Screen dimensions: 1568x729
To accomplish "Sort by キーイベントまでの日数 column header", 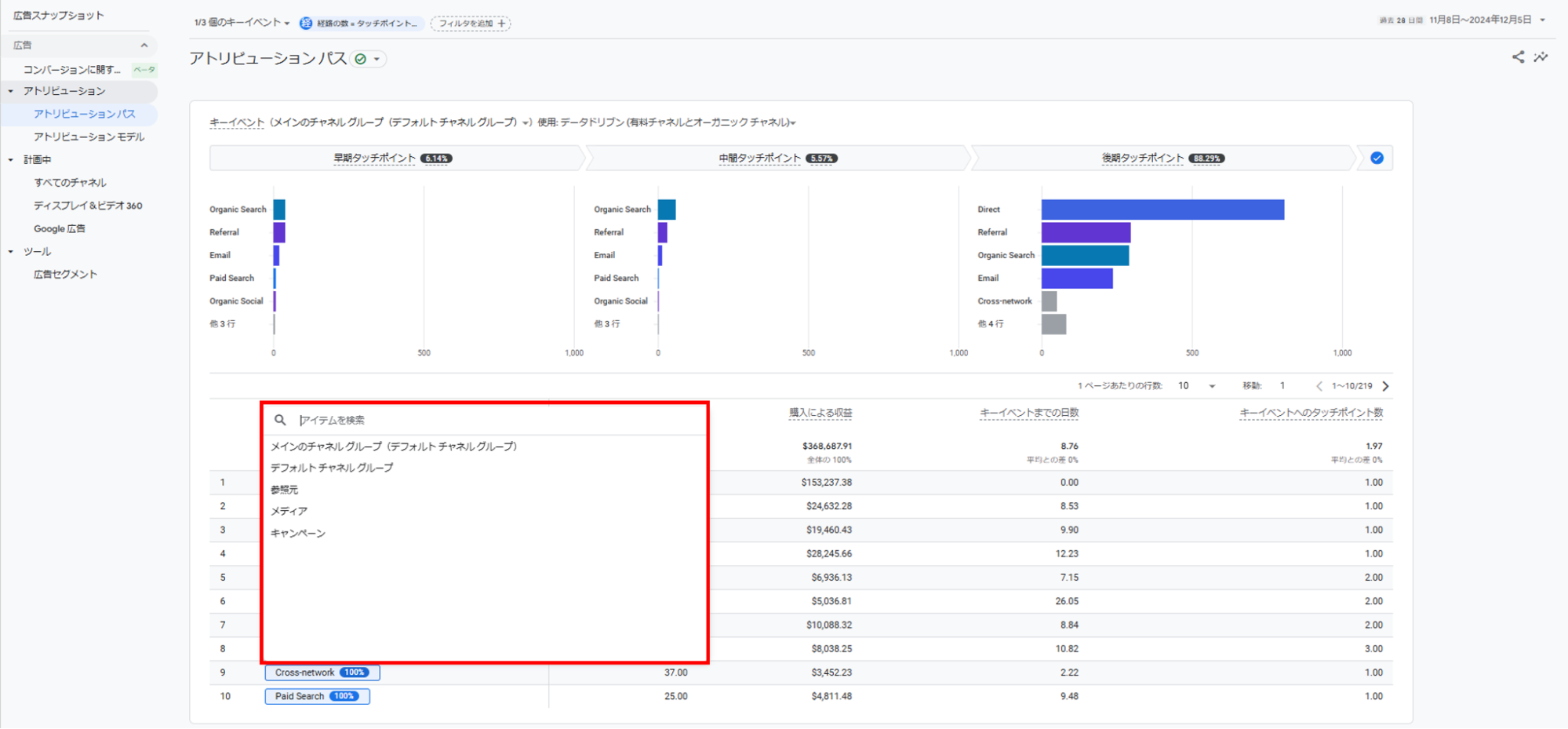I will pos(1029,413).
